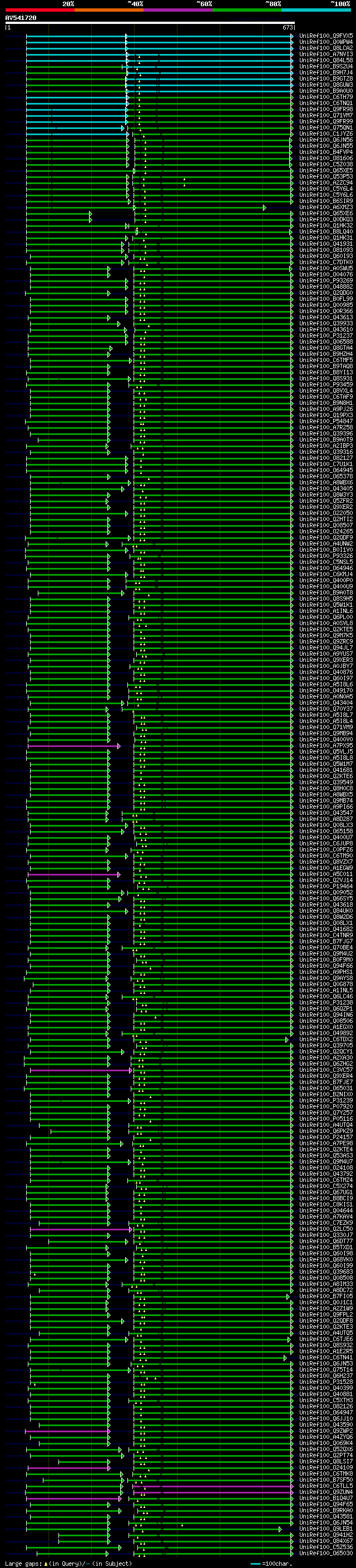Select hit label UniRef100_Q84L58
This screenshot has height=1568, width=356.
[x=326, y=60]
